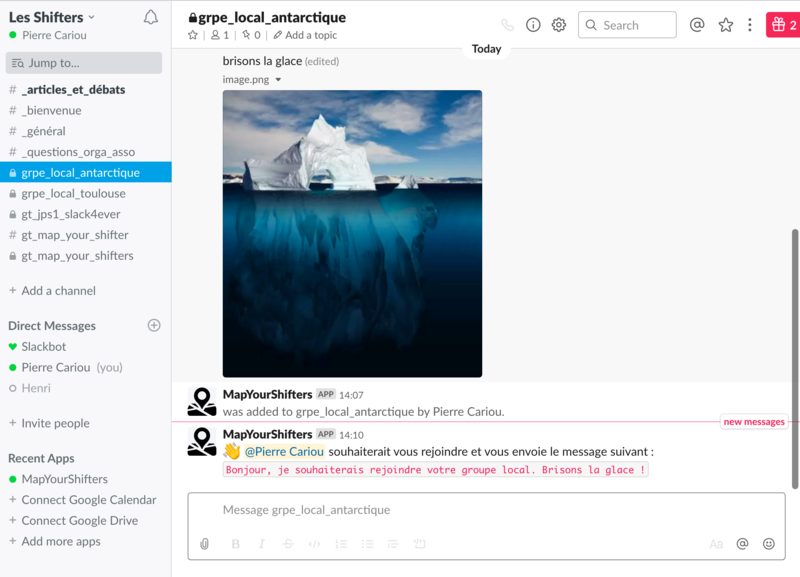Star the grpe_local_antarctique channel
800x577 pixels.
click(193, 35)
